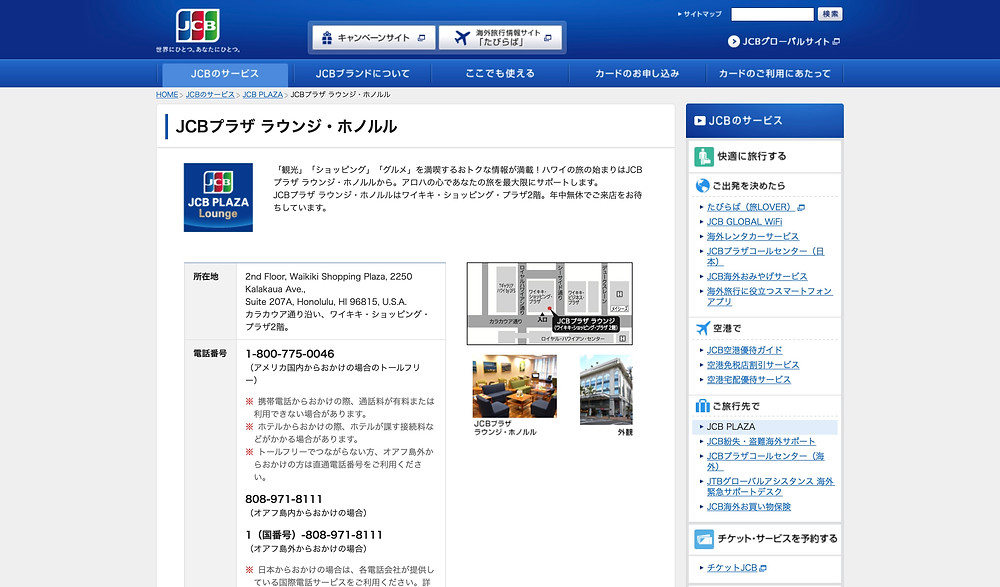The width and height of the screenshot is (1000, 587).
Task: Open the 空港免税店割引サービス link
Action: 753,365
